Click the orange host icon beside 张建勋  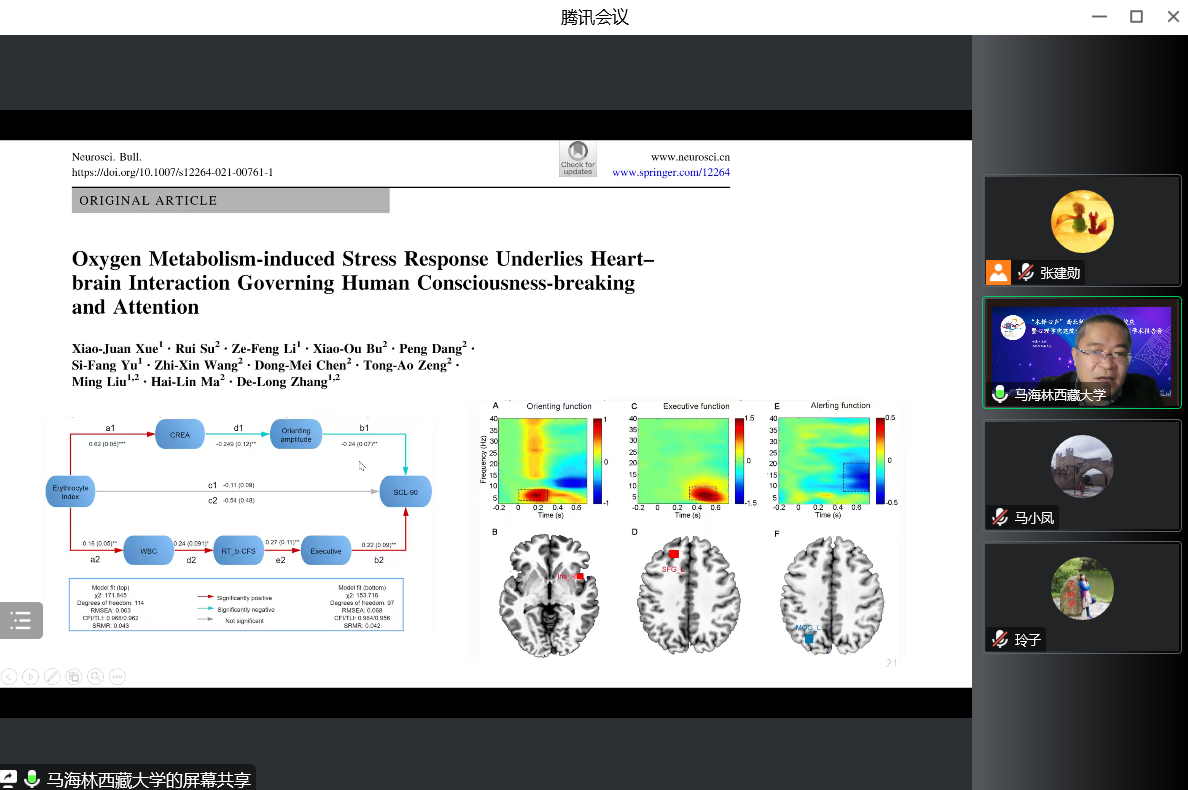[x=998, y=272]
